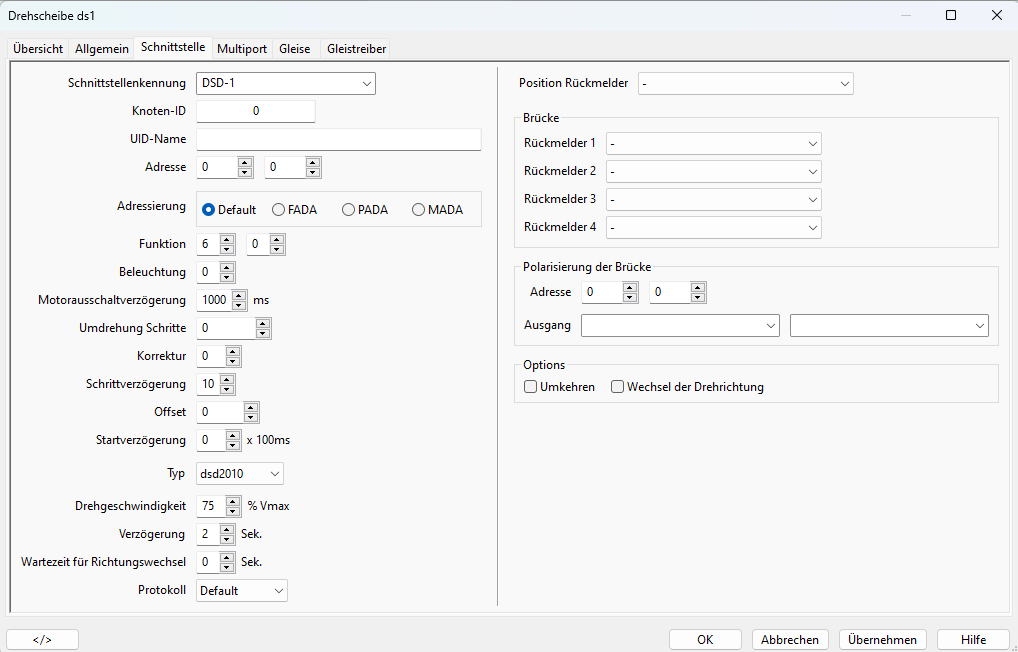Decrease the Offset value
Image resolution: width=1018 pixels, height=652 pixels.
click(x=251, y=417)
